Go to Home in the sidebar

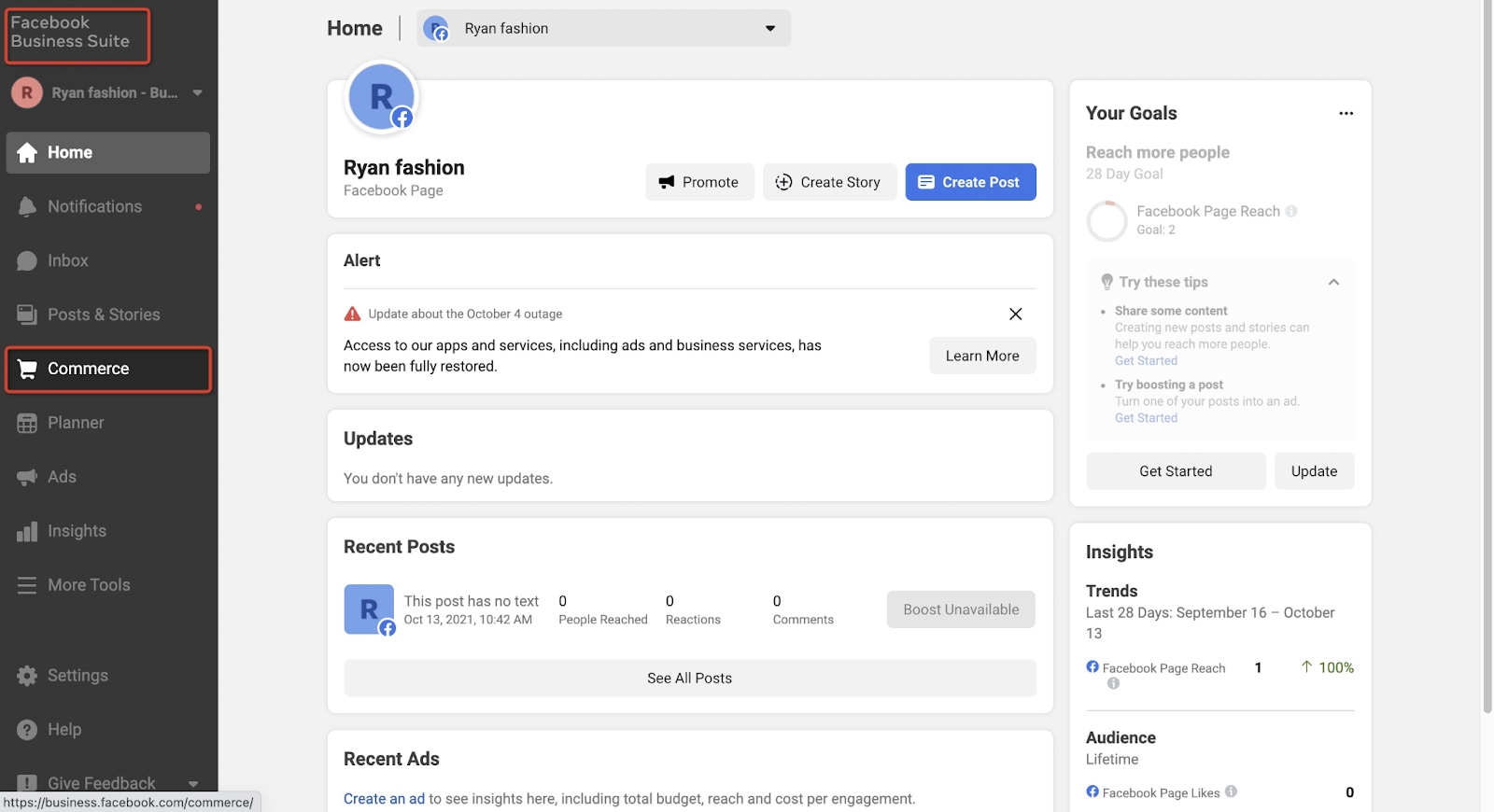108,153
